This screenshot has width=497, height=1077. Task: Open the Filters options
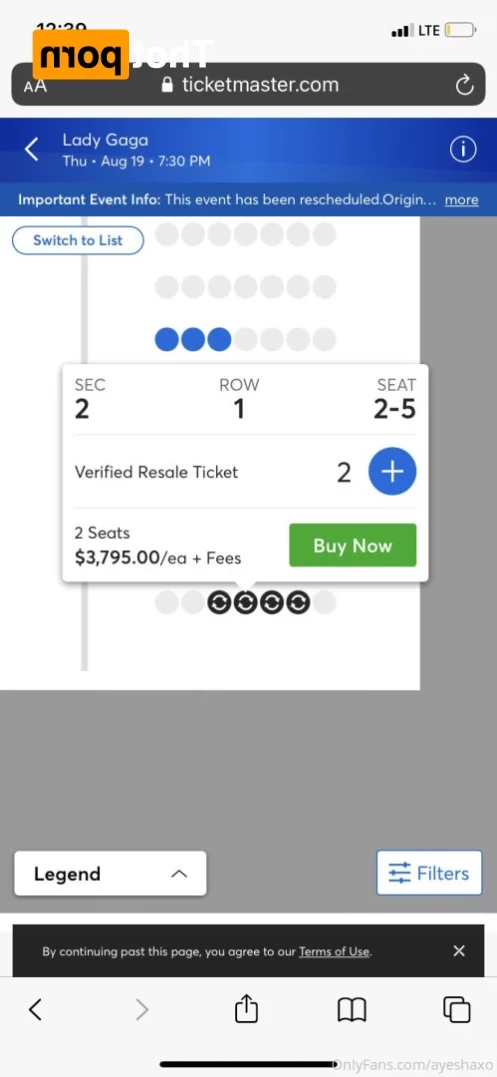pos(429,873)
